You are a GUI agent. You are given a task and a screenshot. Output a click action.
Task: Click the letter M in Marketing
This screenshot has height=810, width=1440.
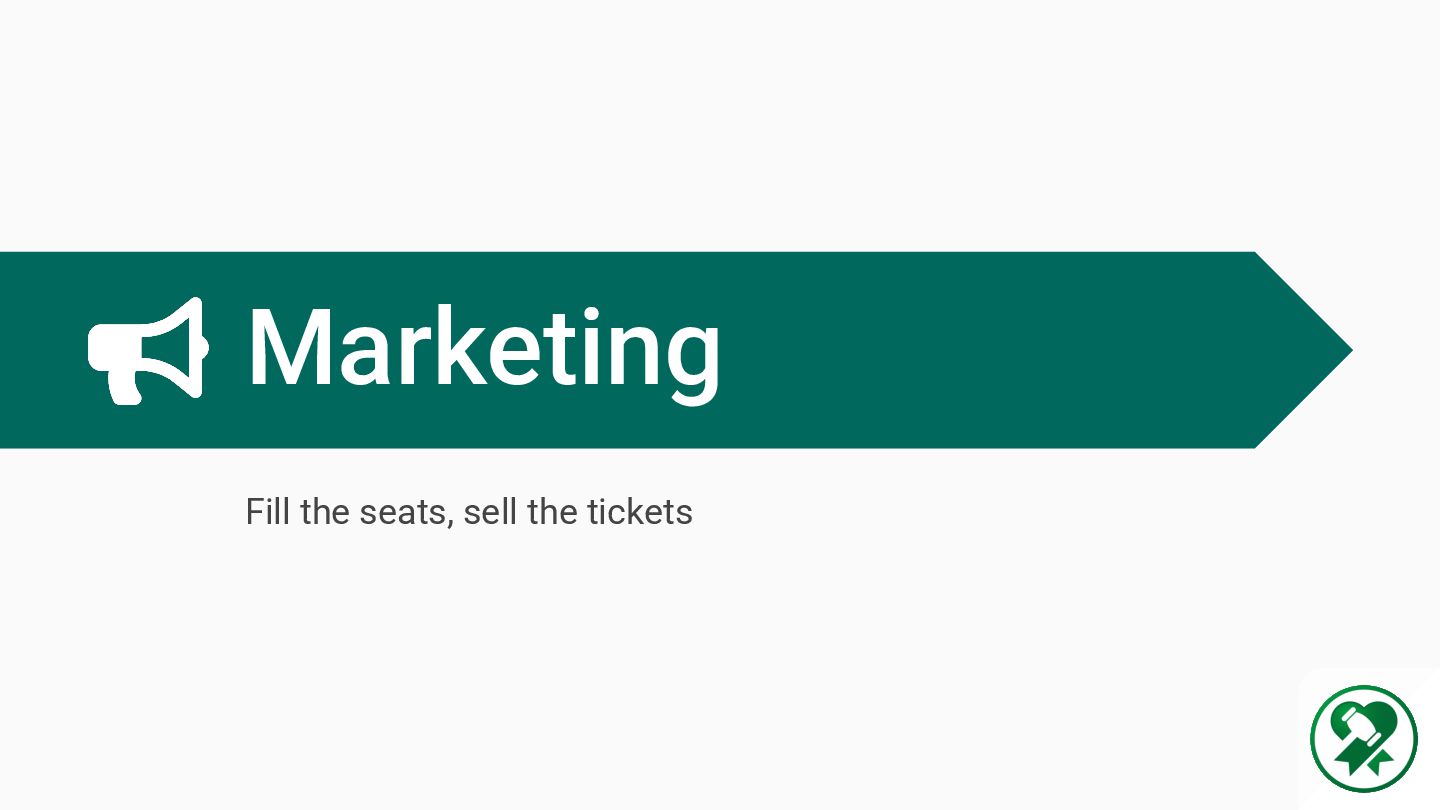pos(288,346)
